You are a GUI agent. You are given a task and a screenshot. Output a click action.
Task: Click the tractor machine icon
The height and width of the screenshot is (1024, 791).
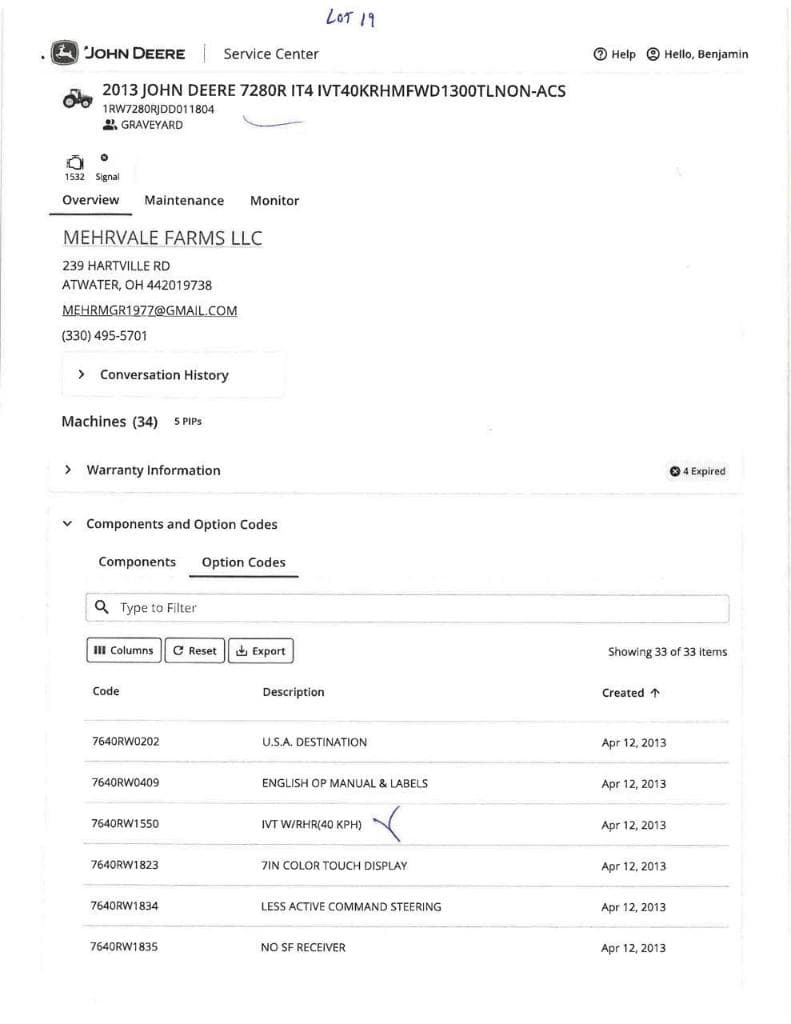point(78,98)
